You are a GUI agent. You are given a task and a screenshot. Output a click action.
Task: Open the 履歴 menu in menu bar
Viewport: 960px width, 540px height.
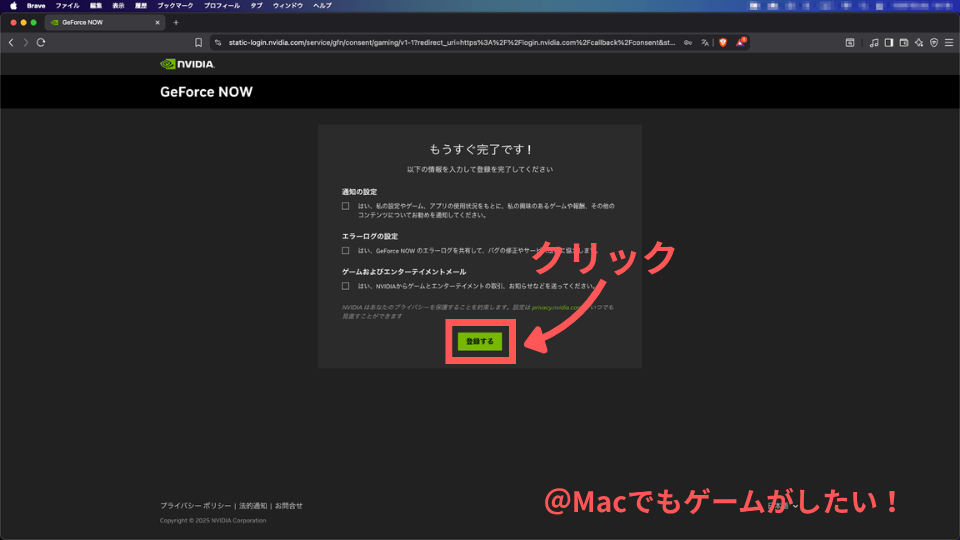(x=141, y=5)
